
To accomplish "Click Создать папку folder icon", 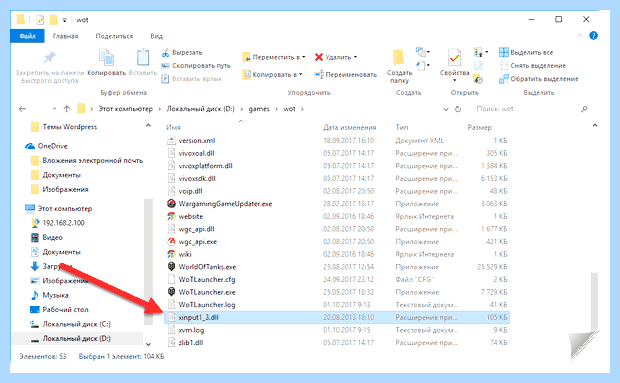I will (399, 58).
